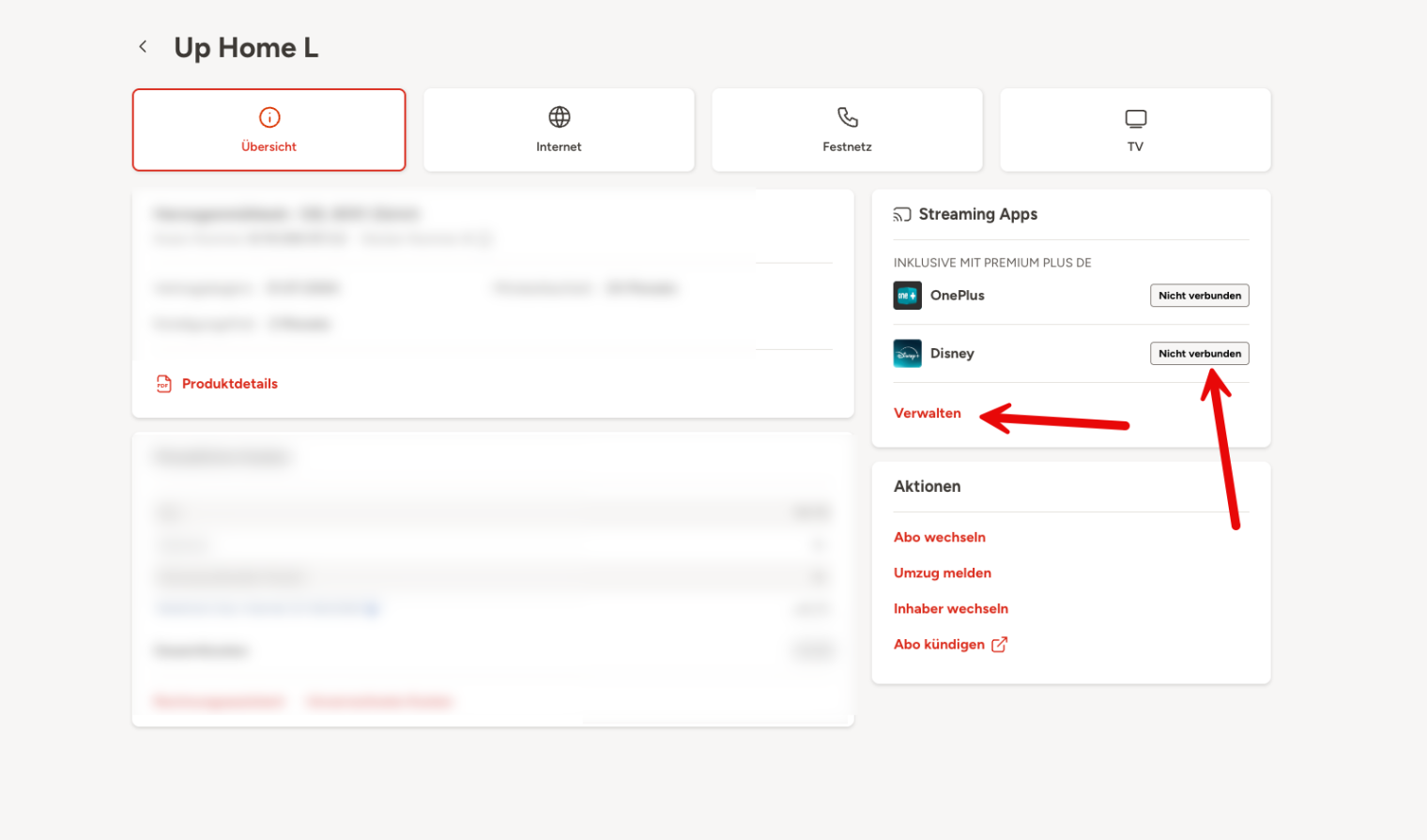Switch to the Festnetz tab

[847, 130]
